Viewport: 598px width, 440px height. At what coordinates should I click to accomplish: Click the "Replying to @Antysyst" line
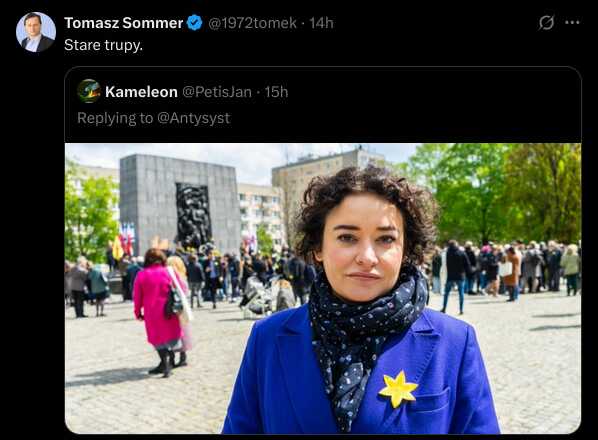(154, 118)
